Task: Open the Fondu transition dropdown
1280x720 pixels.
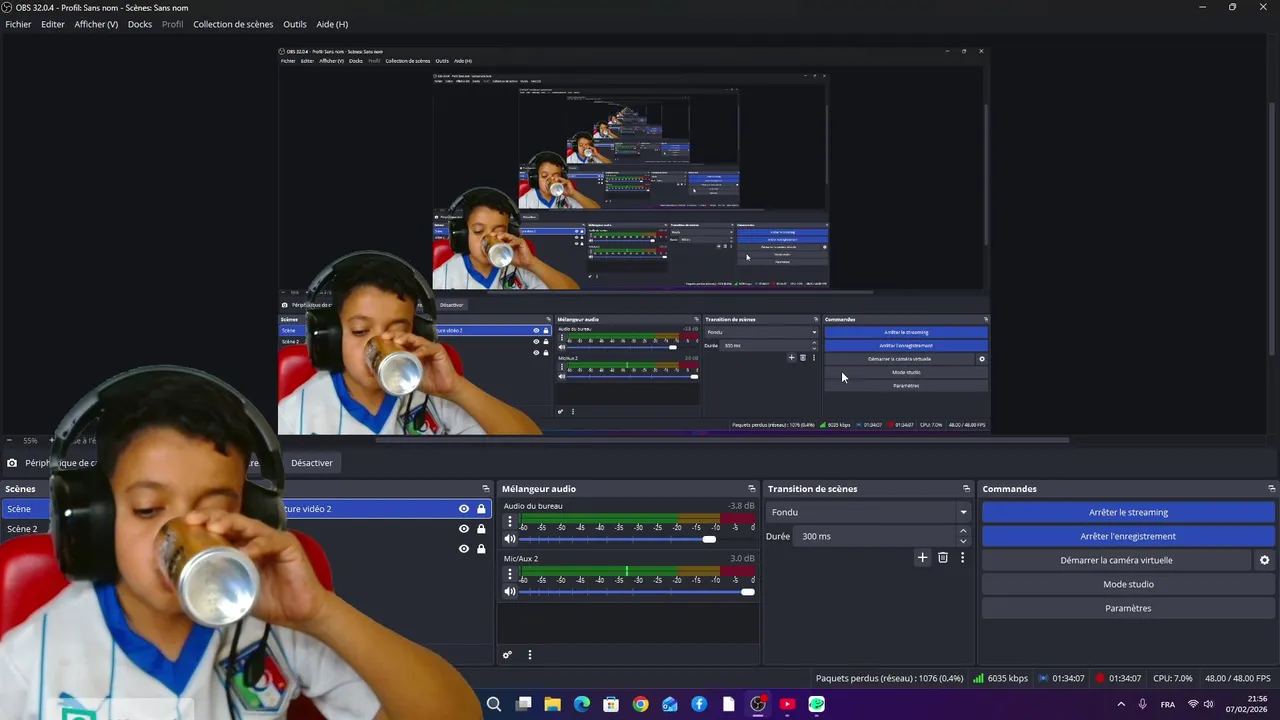Action: click(x=868, y=512)
